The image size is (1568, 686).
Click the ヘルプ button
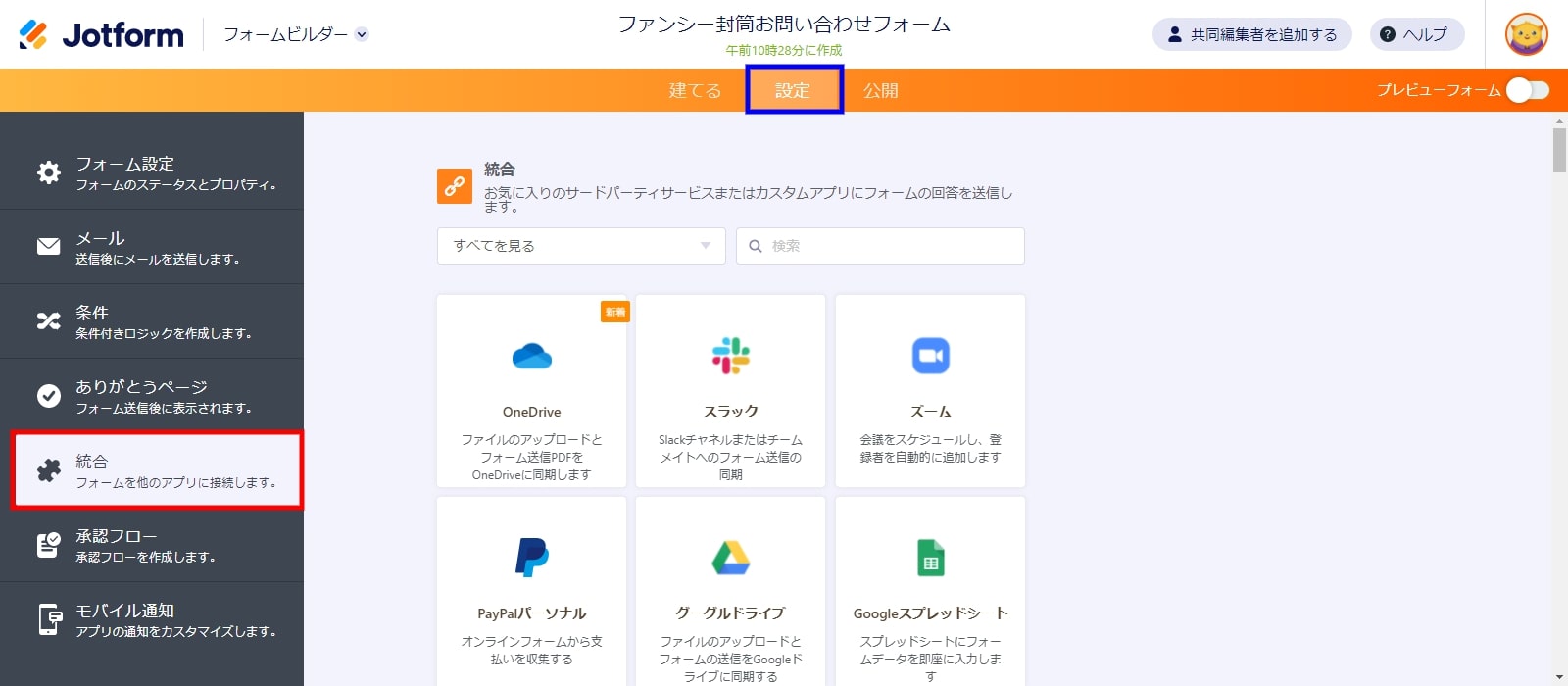click(x=1416, y=34)
